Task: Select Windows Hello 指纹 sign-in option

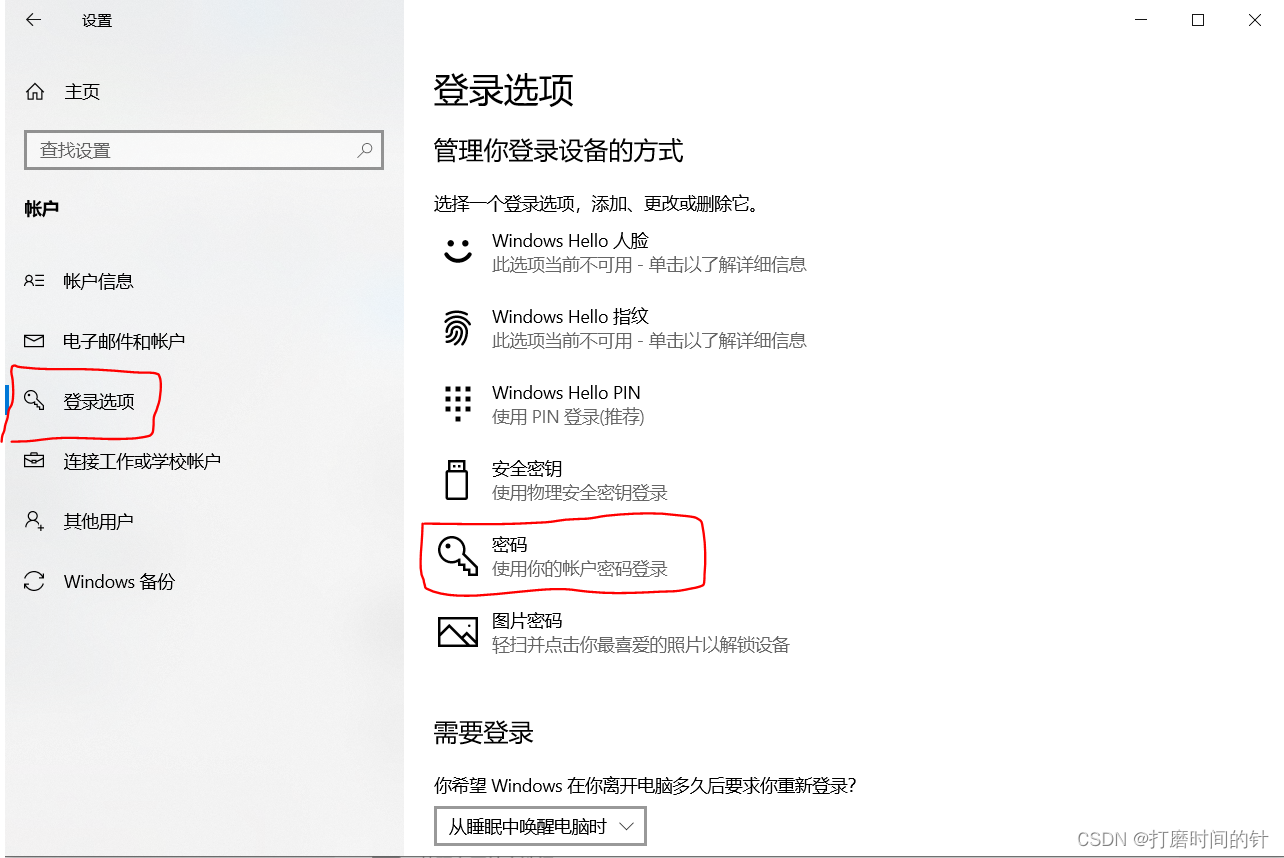Action: coord(623,328)
